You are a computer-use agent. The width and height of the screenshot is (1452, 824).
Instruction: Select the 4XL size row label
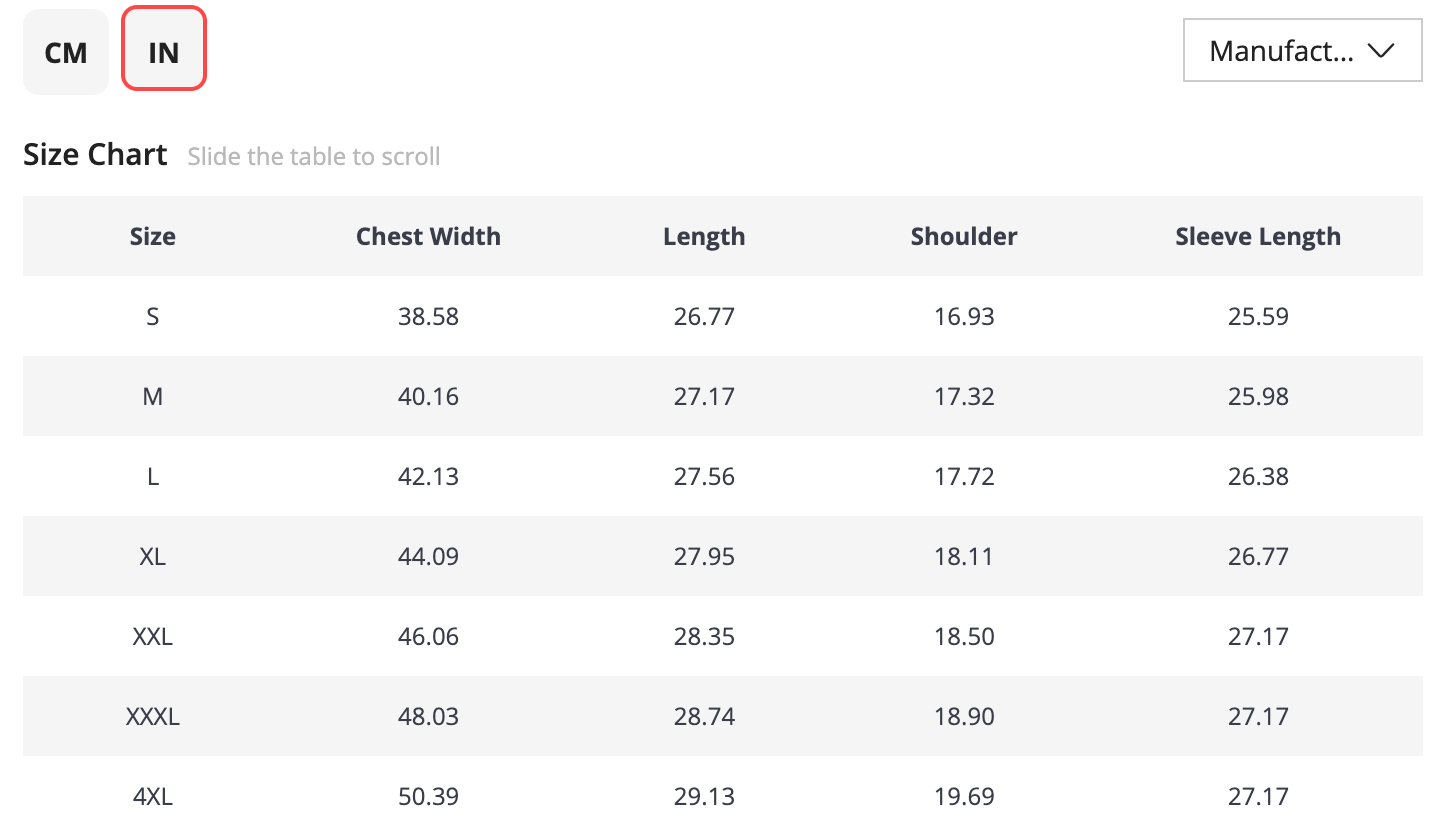click(153, 797)
